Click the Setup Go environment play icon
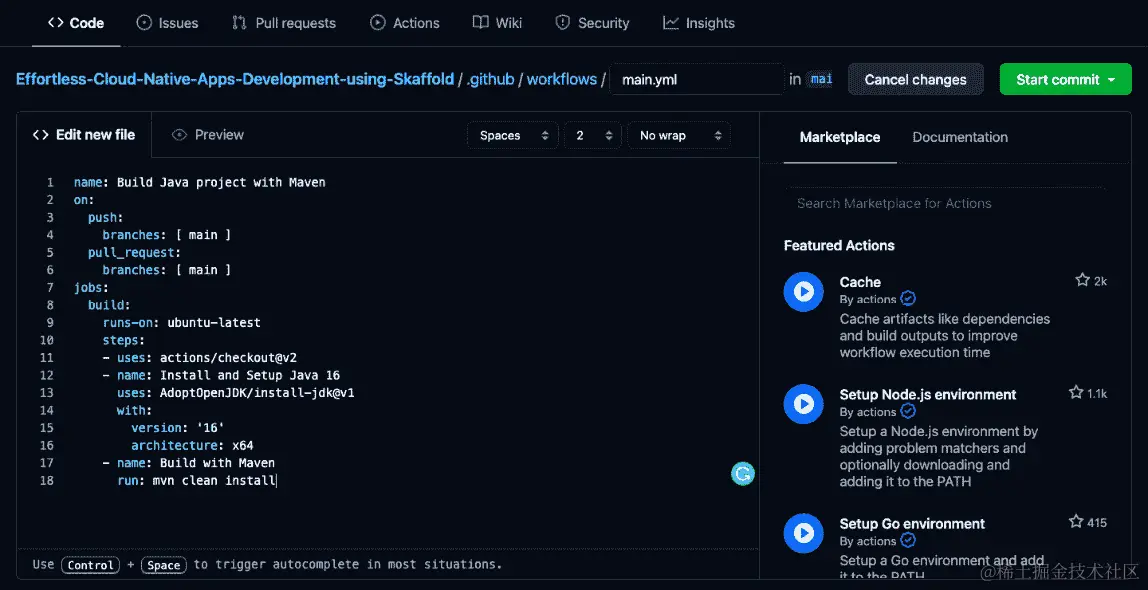Viewport: 1148px width, 590px height. pos(804,533)
